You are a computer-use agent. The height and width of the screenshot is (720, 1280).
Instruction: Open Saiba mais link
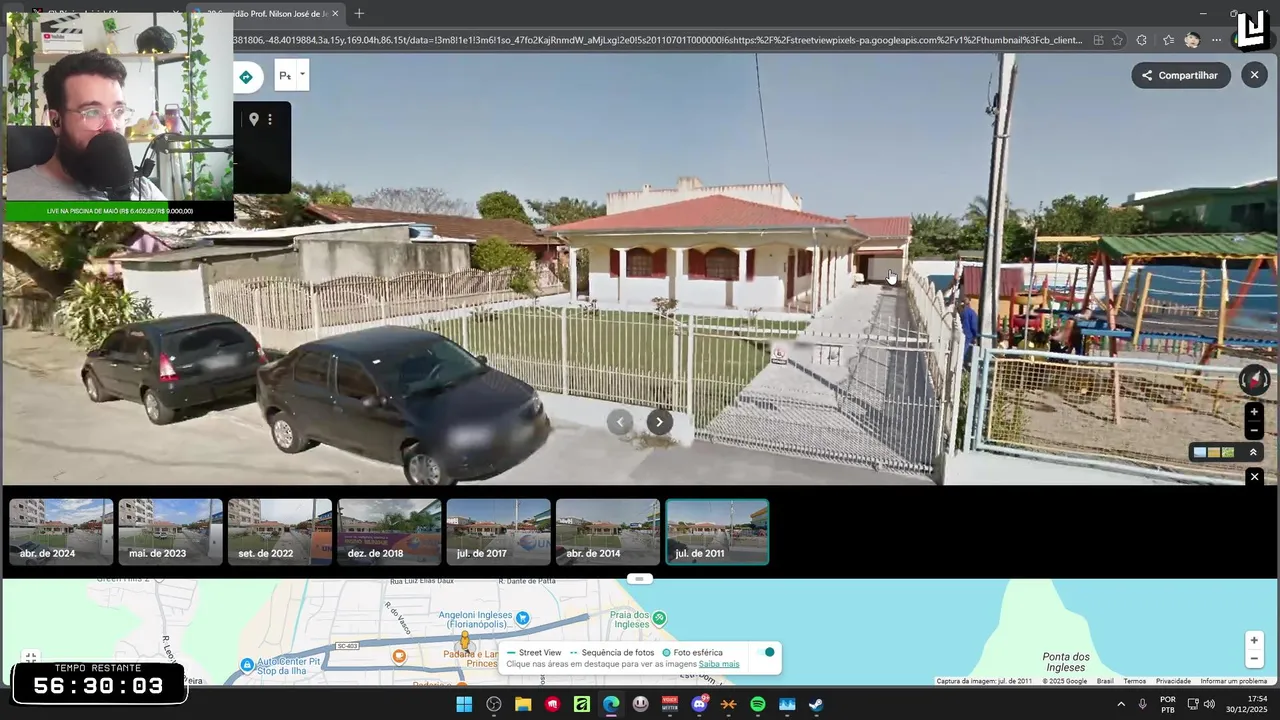[719, 664]
